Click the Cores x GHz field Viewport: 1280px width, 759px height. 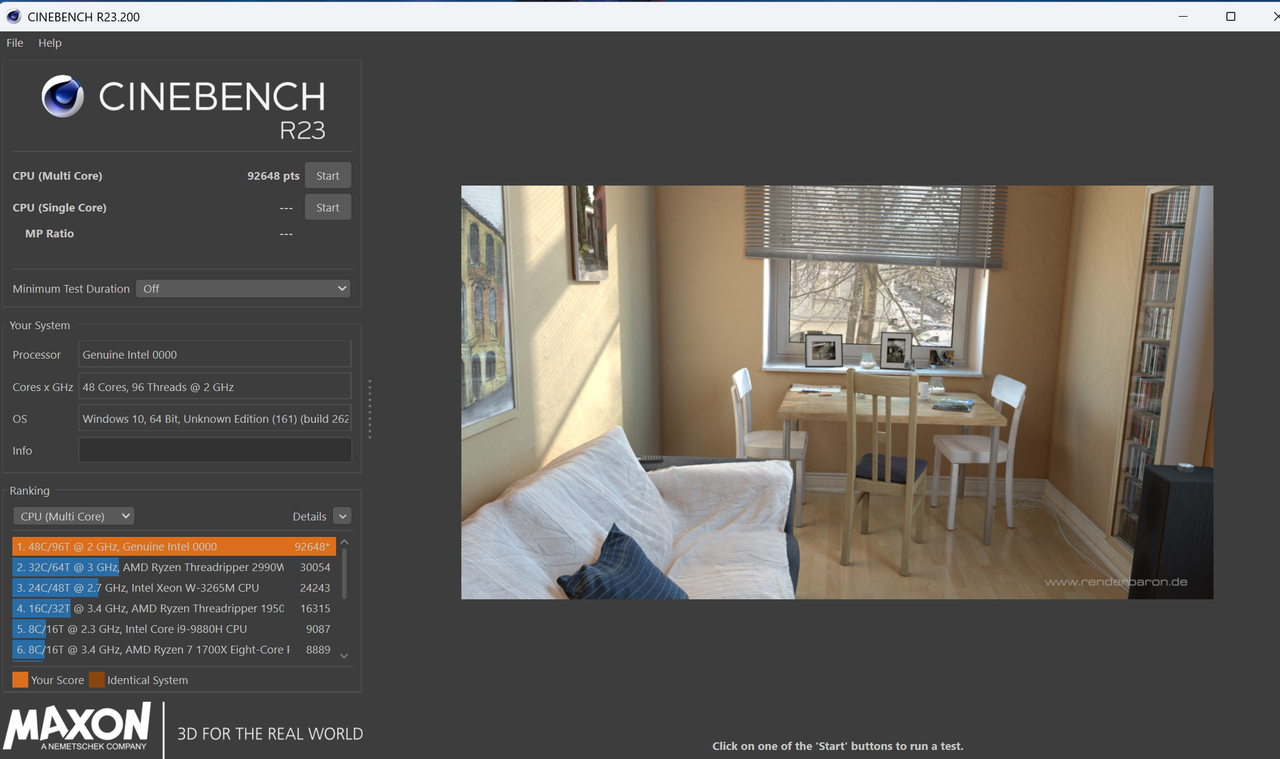[x=215, y=386]
